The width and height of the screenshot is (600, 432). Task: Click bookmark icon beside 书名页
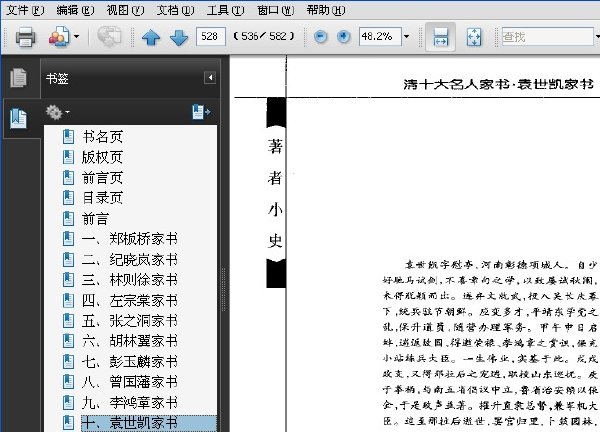68,137
